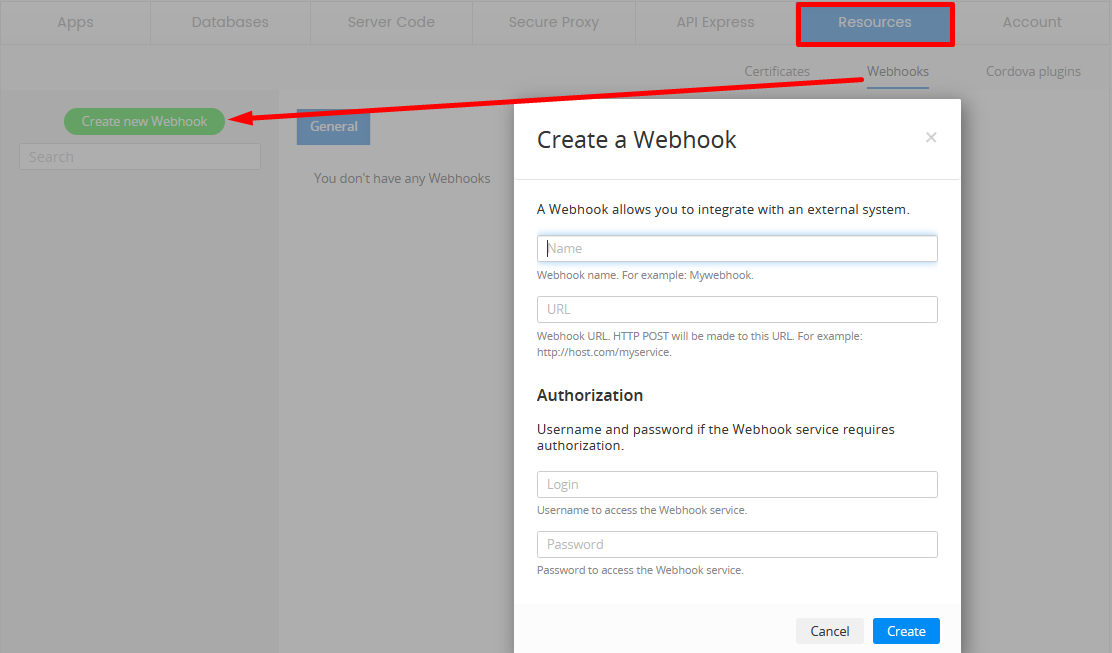Click the 'Webhook URL. HTTP POST will be made' hint
Screen dimensions: 1112x653
pyautogui.click(x=700, y=344)
